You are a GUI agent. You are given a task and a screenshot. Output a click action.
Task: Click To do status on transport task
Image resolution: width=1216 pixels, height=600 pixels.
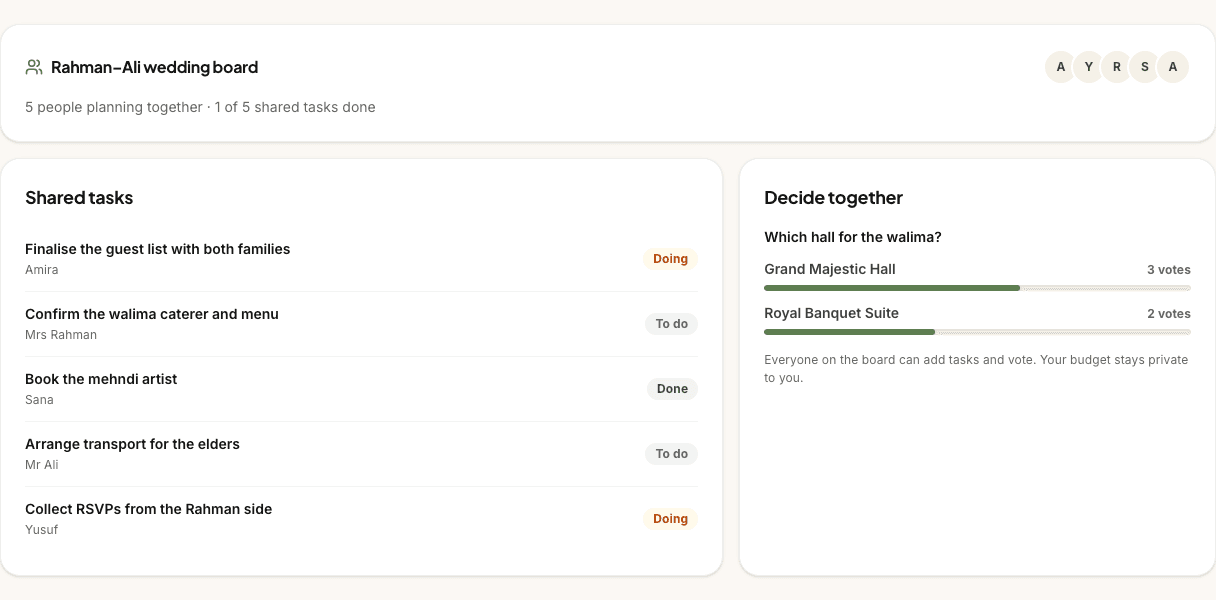(671, 454)
